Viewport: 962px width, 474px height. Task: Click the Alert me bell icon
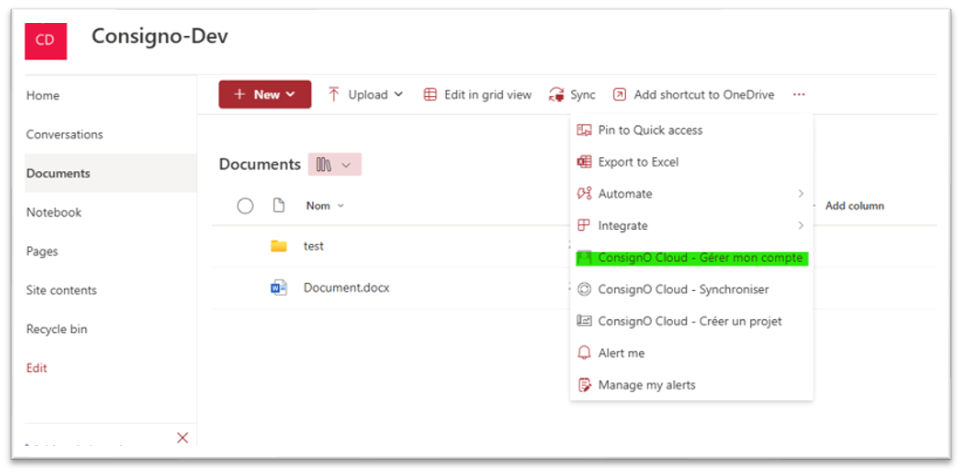point(585,353)
